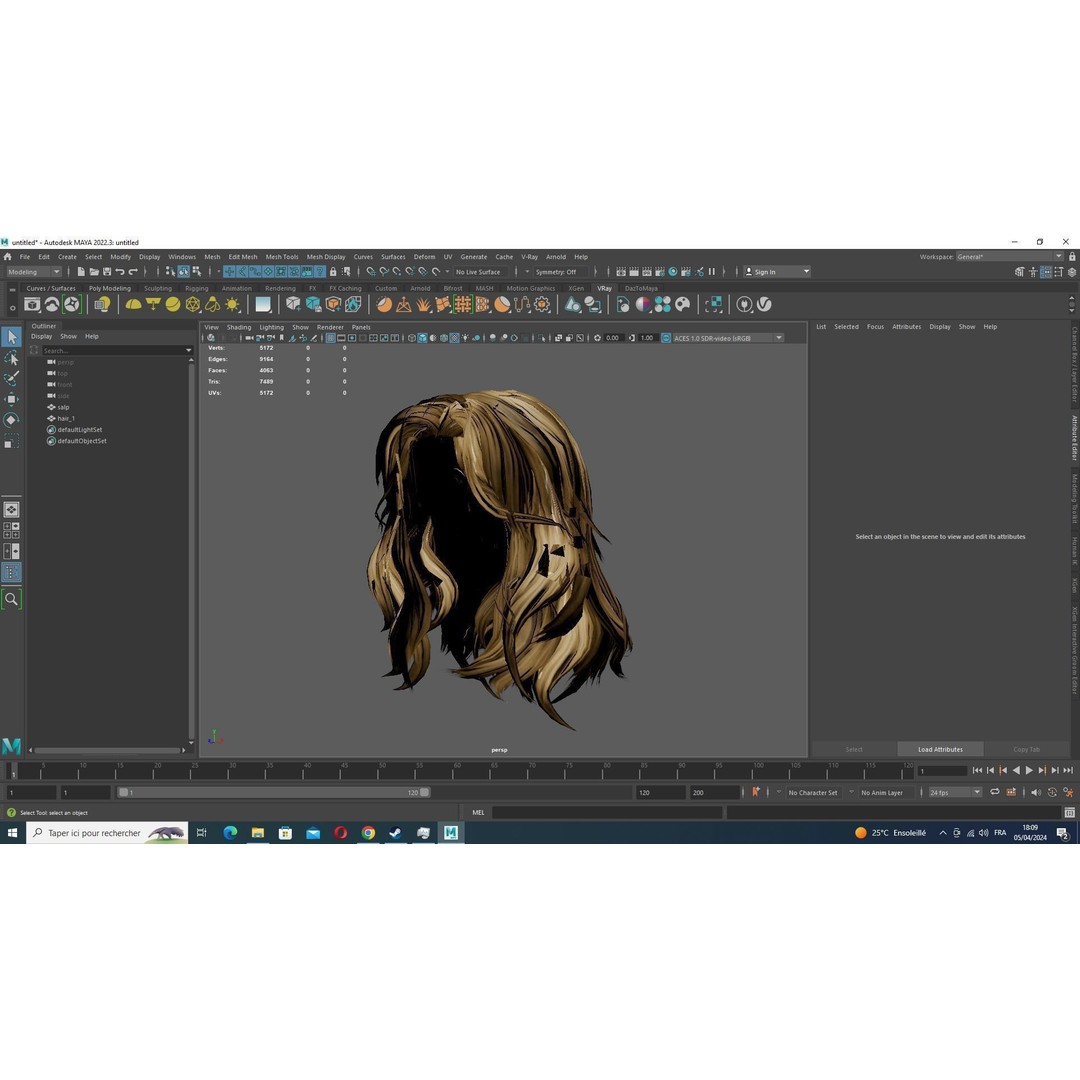Open the No Anim Layer dropdown arrow
Screen dimensions: 1080x1080
tap(851, 792)
